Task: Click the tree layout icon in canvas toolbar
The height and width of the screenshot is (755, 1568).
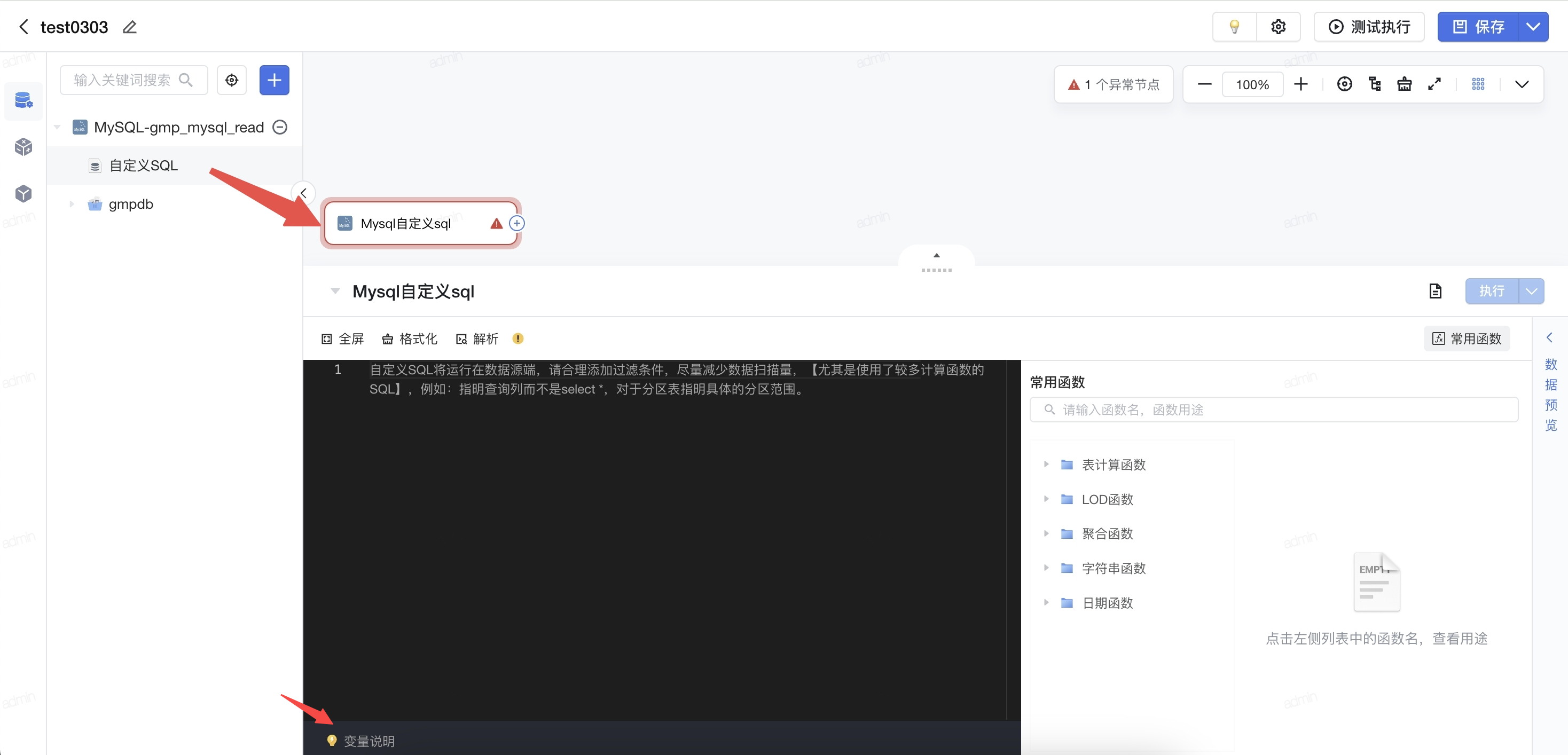Action: [1375, 84]
